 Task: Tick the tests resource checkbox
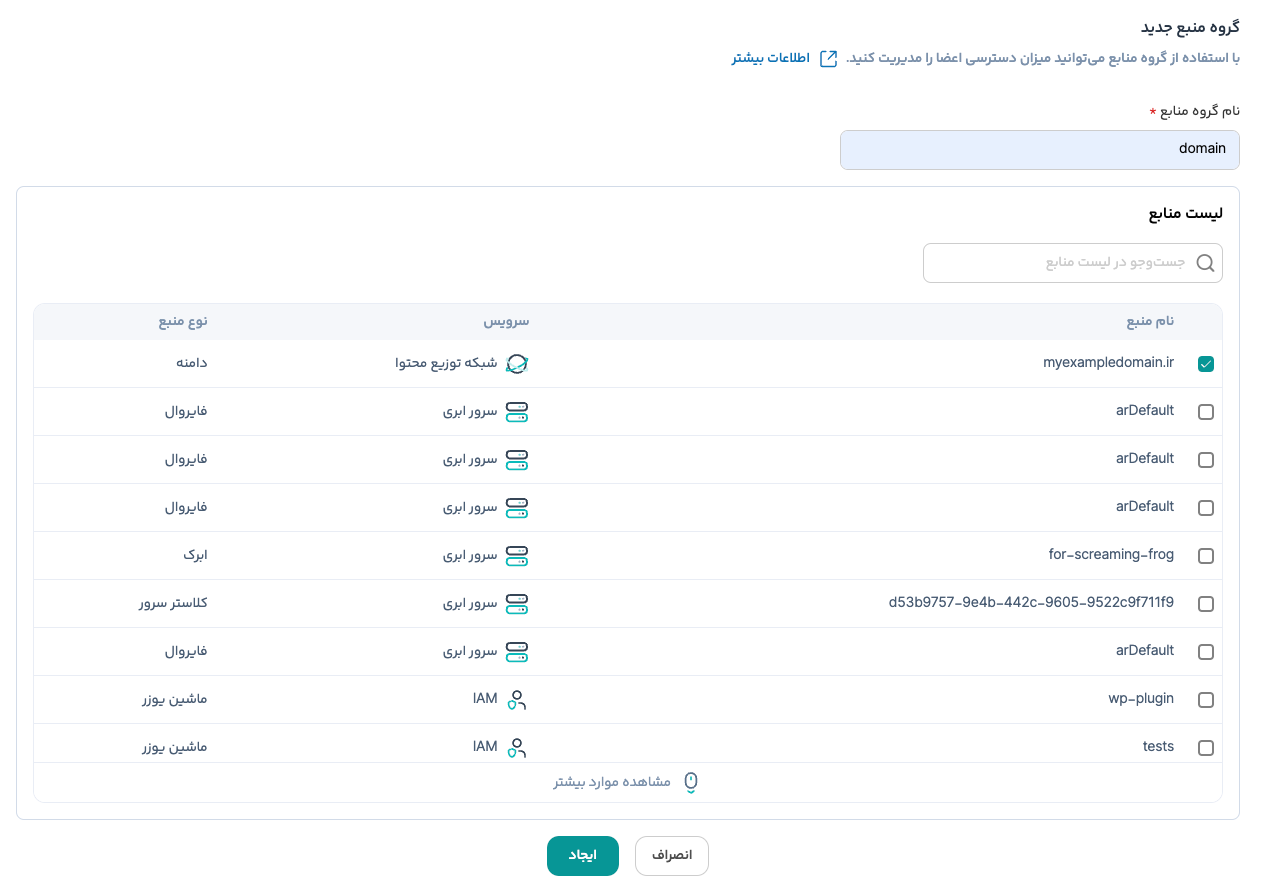tap(1205, 748)
